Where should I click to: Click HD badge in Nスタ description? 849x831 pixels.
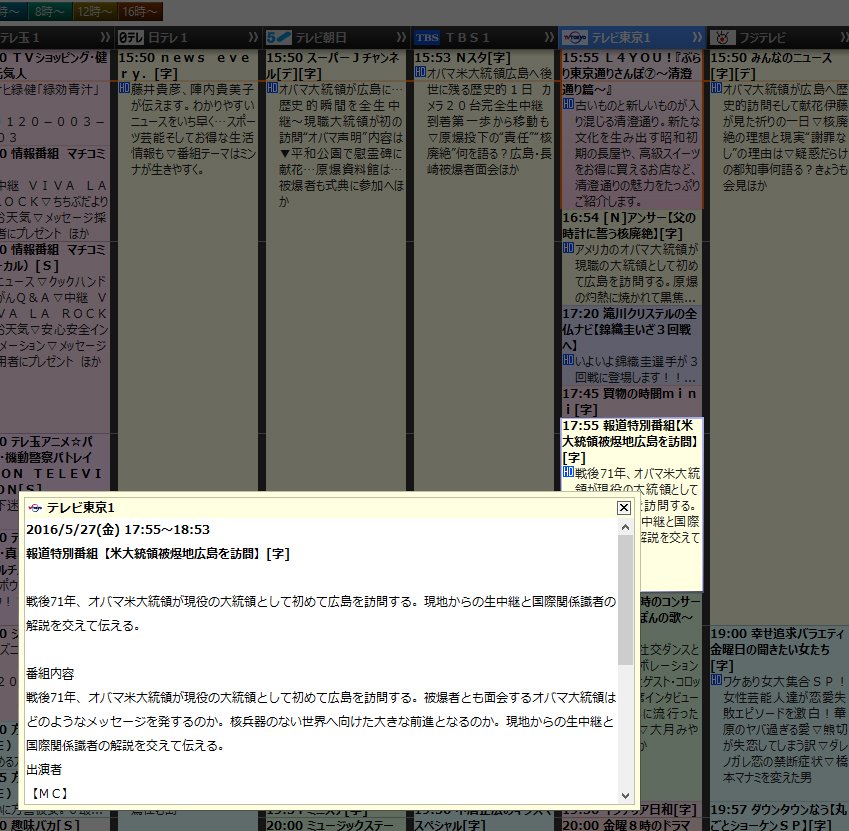tap(420, 71)
